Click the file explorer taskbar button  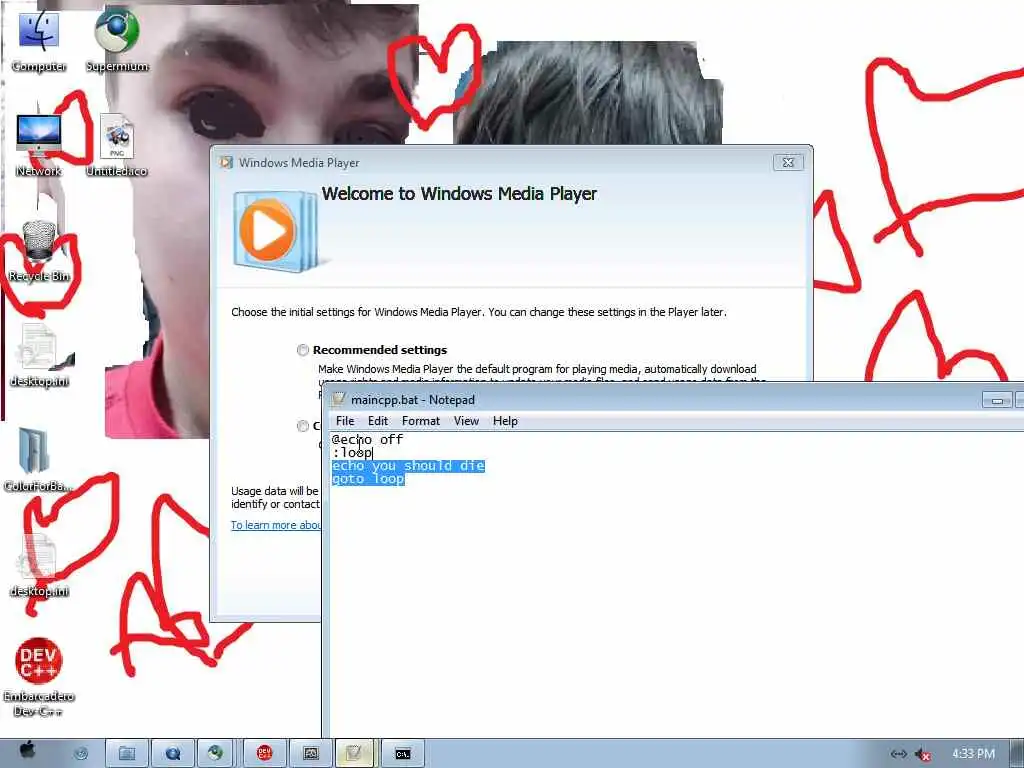(127, 754)
